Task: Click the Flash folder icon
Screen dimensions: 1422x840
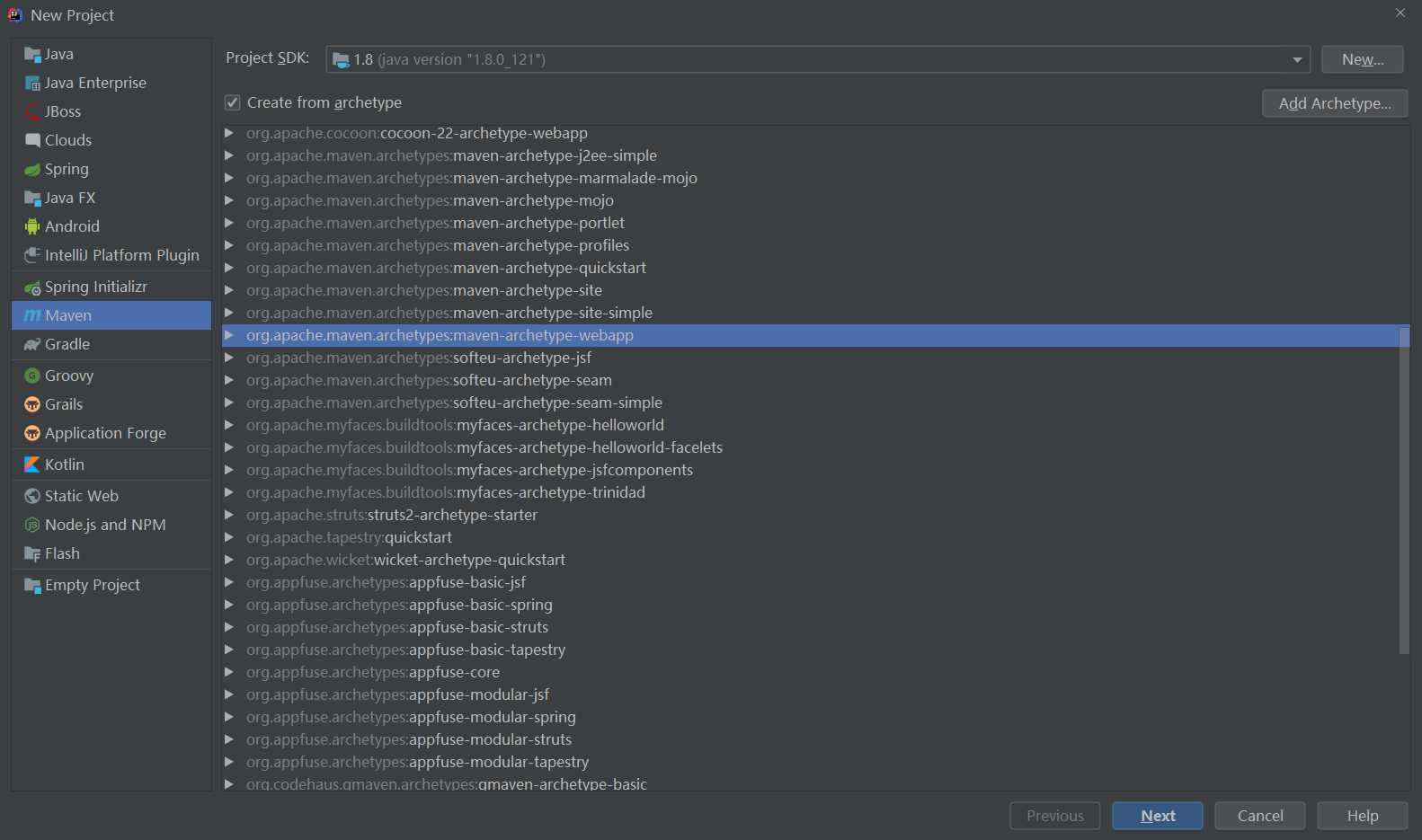Action: click(32, 554)
